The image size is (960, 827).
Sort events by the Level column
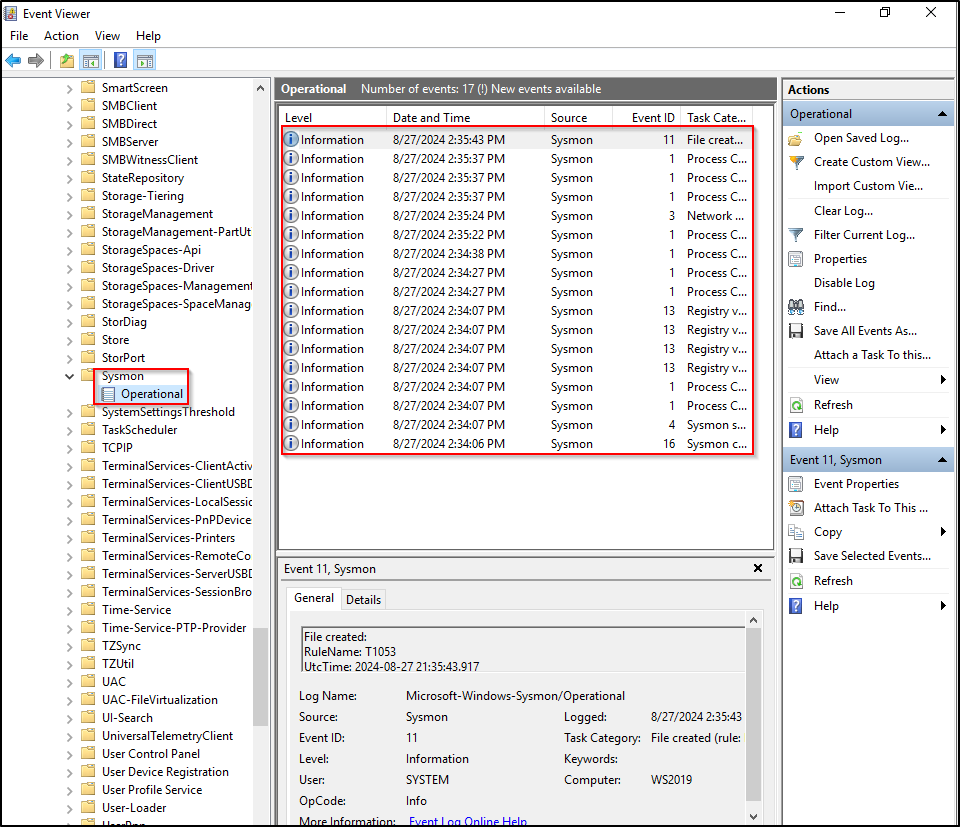pos(334,118)
